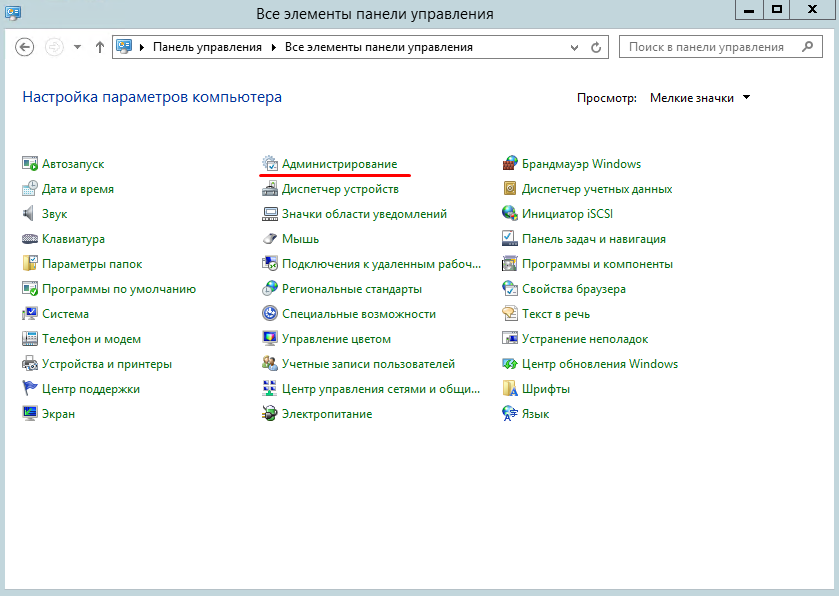Refresh the control panel view
The width and height of the screenshot is (839, 596).
pos(596,48)
